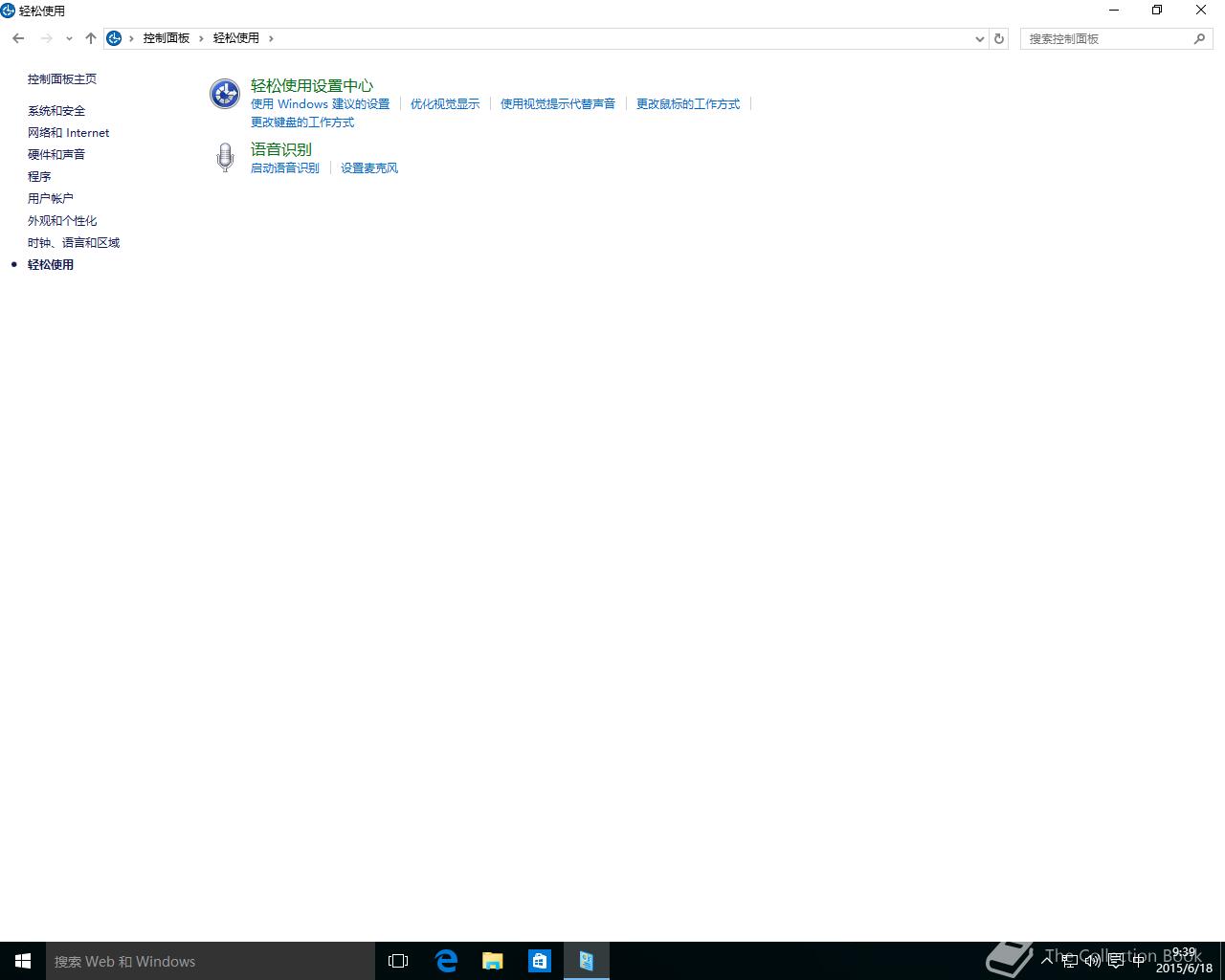This screenshot has width=1225, height=980.
Task: Select 轻松使用 in the sidebar
Action: 51,265
